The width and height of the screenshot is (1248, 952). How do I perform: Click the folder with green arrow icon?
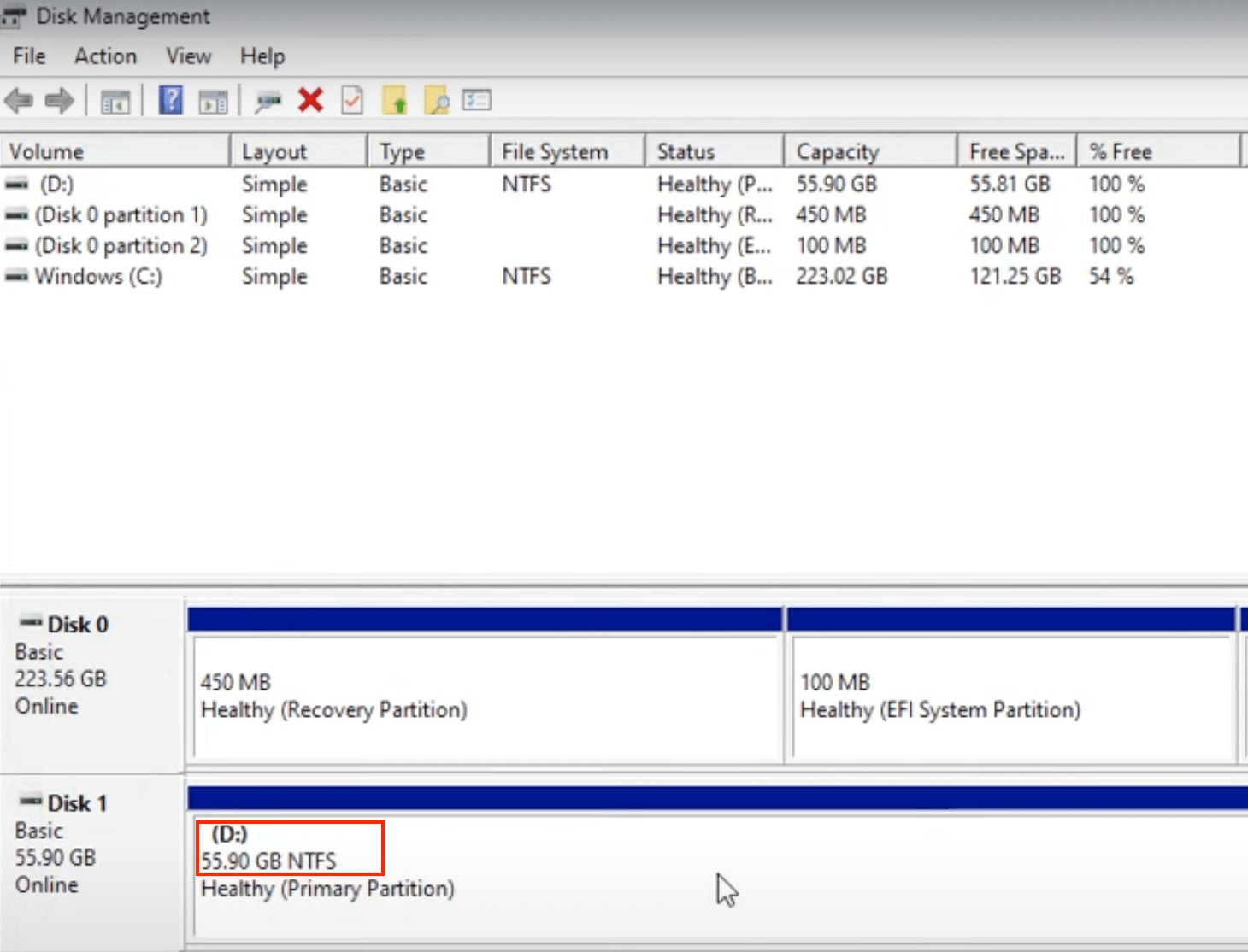pyautogui.click(x=395, y=101)
